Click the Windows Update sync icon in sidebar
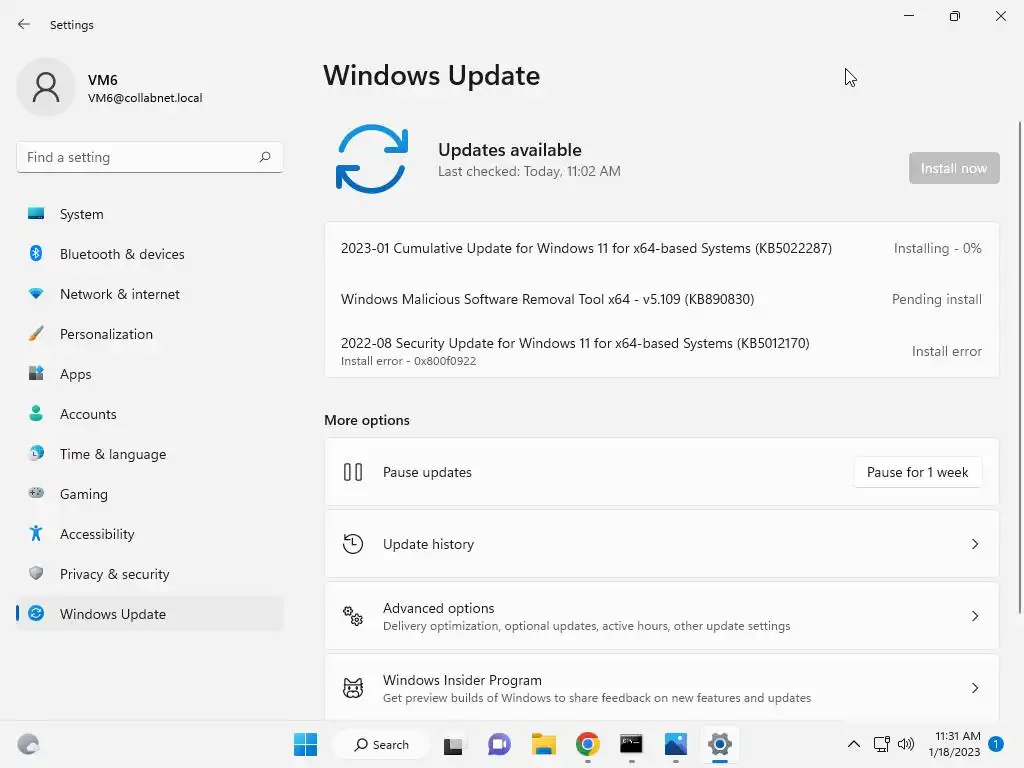 click(x=36, y=613)
